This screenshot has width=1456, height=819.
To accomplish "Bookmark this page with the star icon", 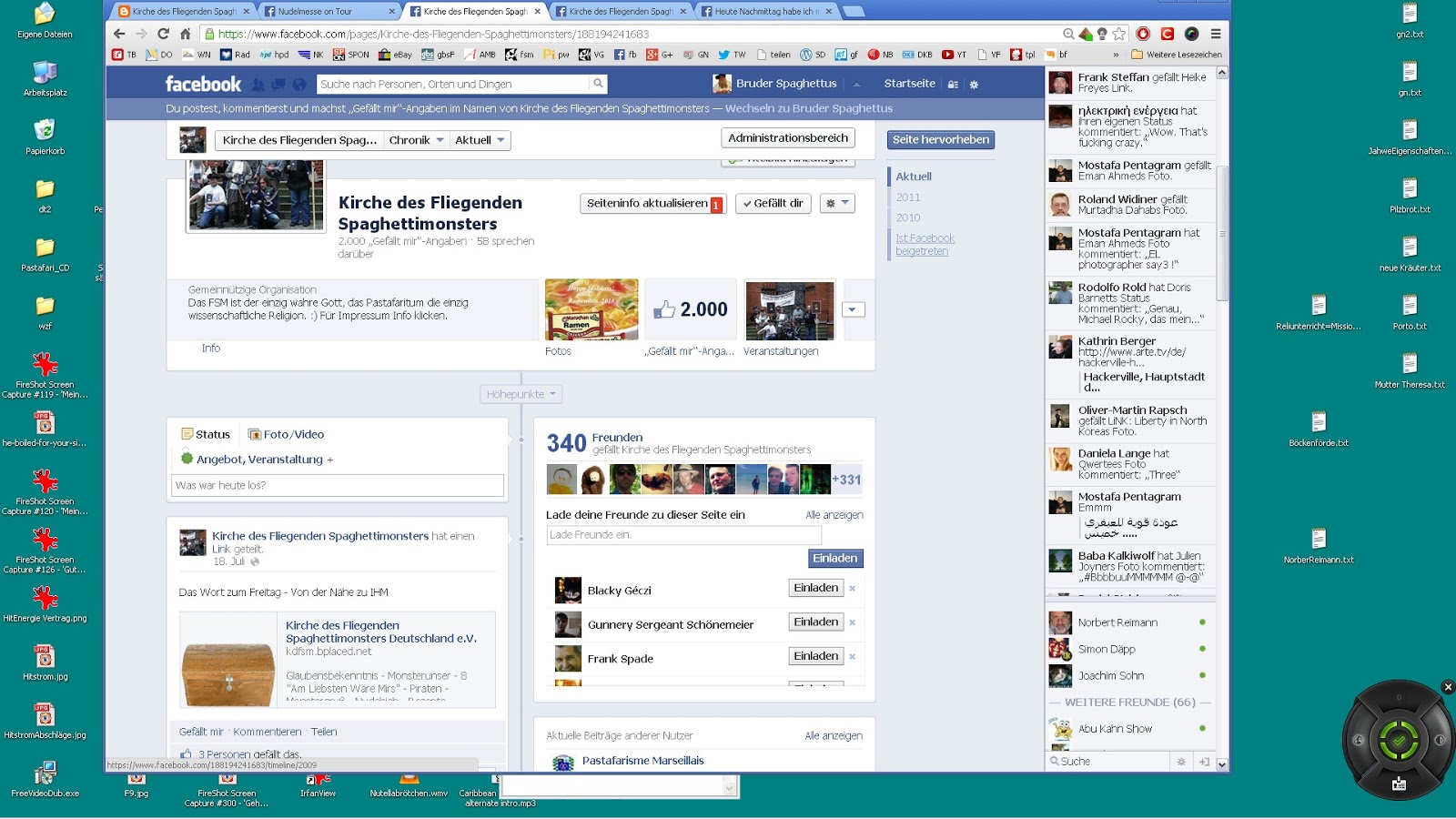I will (x=1119, y=34).
